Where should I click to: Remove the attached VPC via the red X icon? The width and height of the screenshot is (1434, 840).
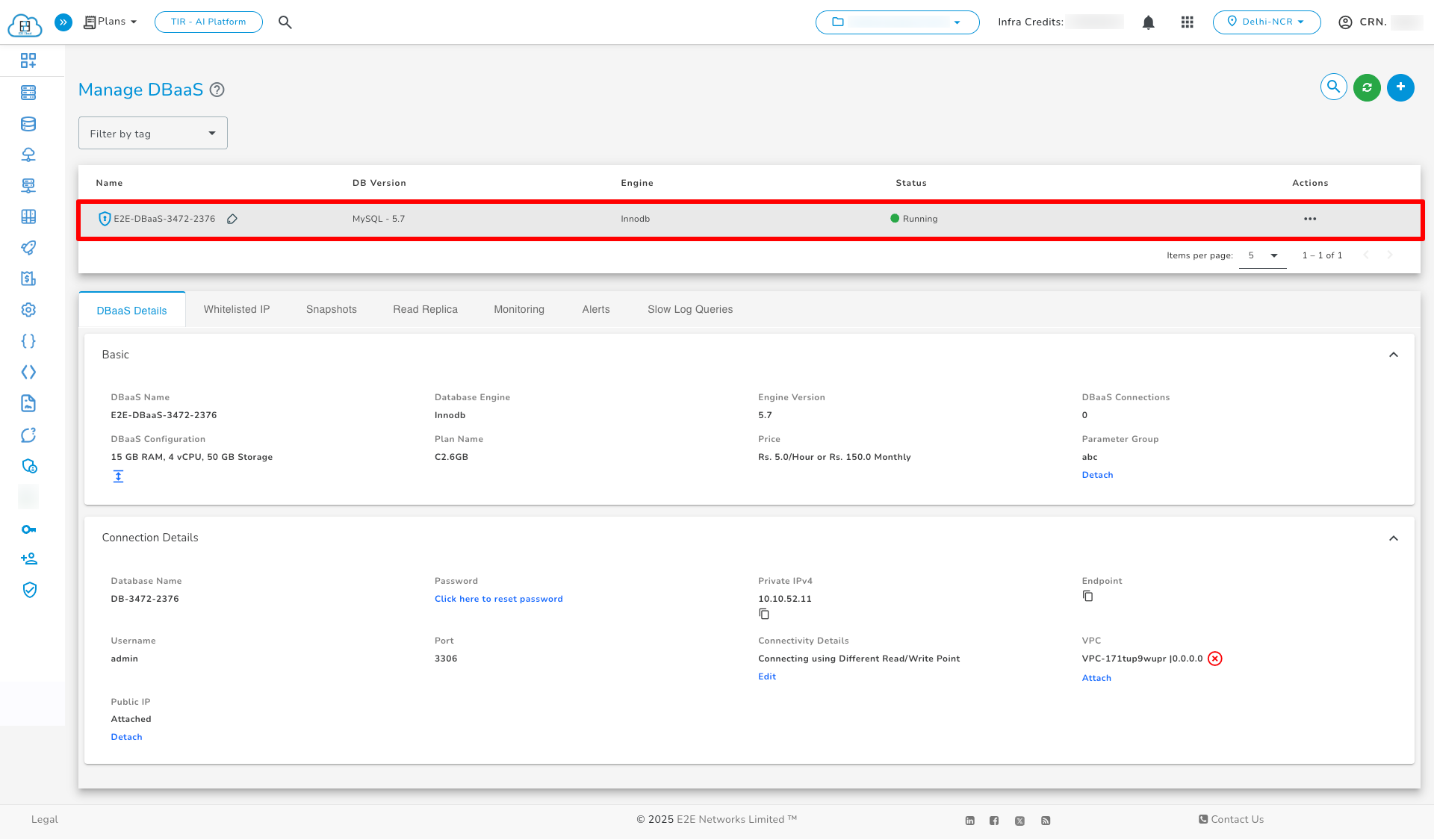[1215, 659]
